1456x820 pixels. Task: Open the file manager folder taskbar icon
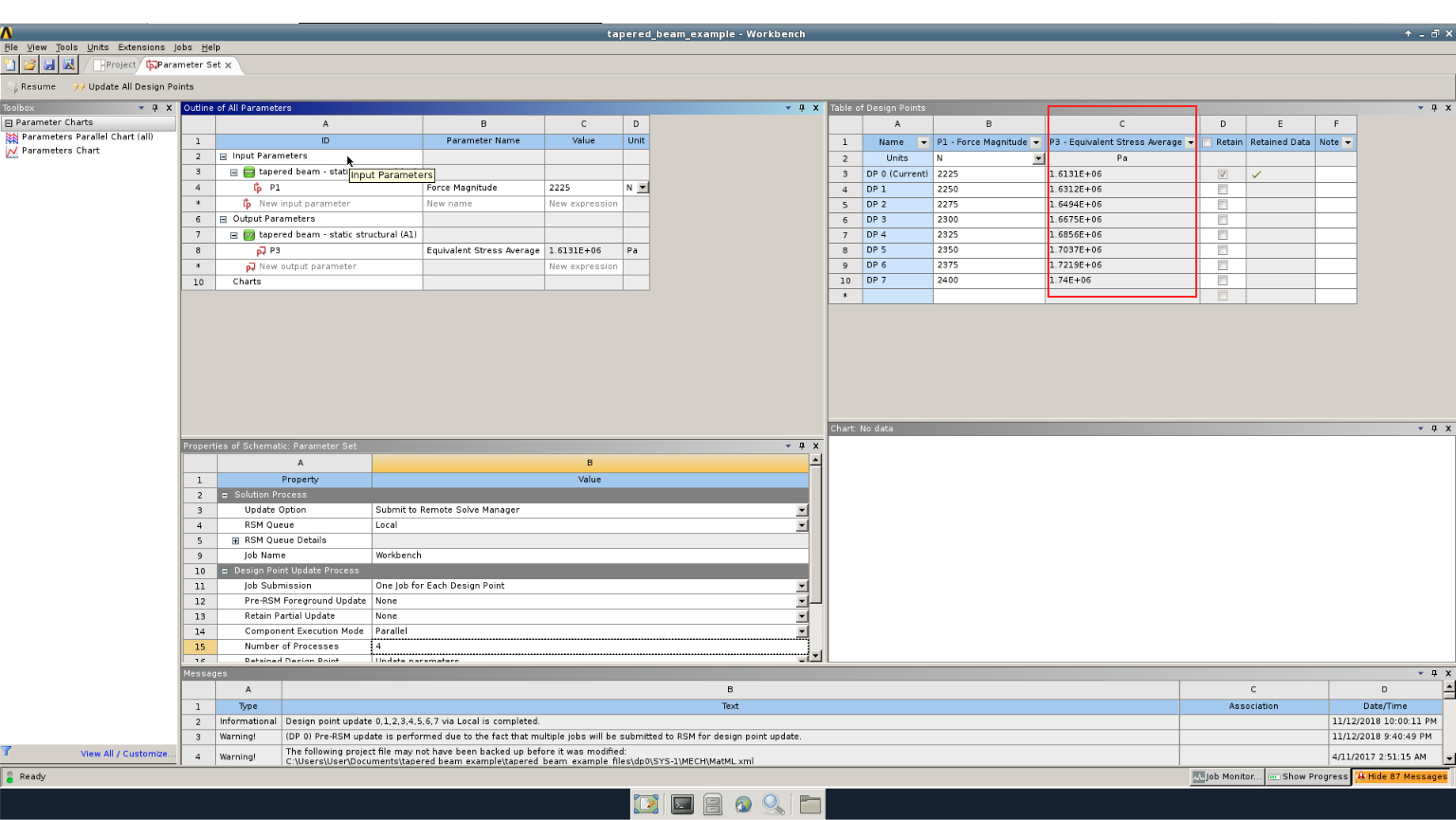810,804
